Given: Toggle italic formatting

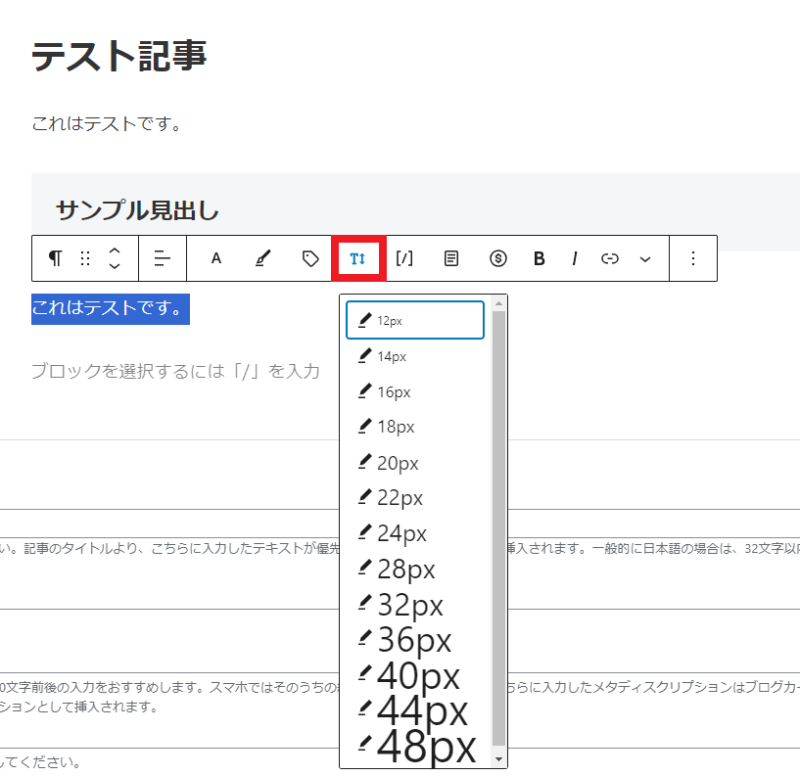Looking at the screenshot, I should [574, 258].
